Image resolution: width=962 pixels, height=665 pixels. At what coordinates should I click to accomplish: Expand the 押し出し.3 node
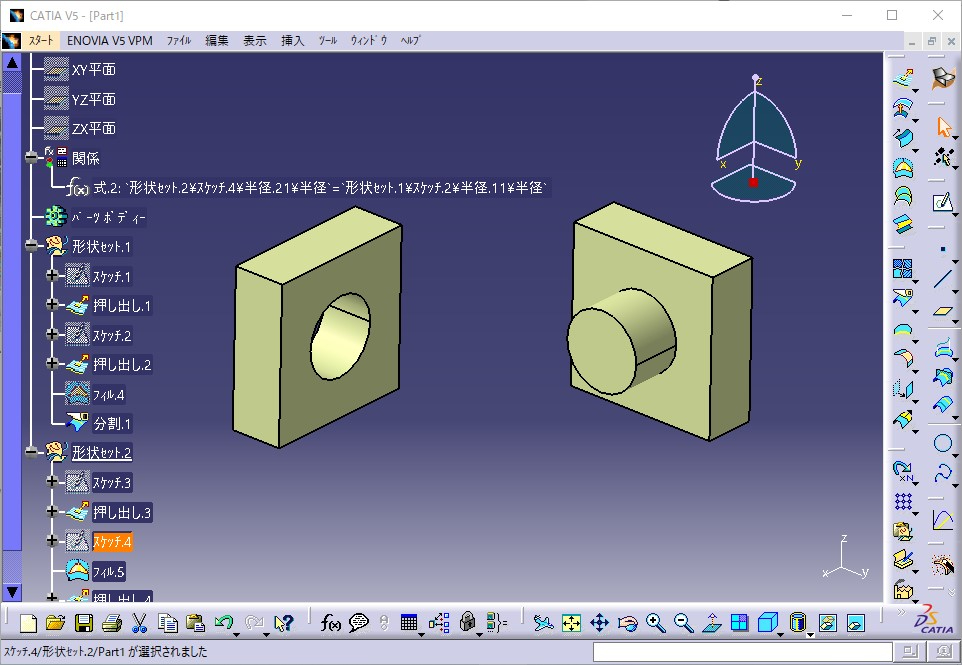[52, 511]
